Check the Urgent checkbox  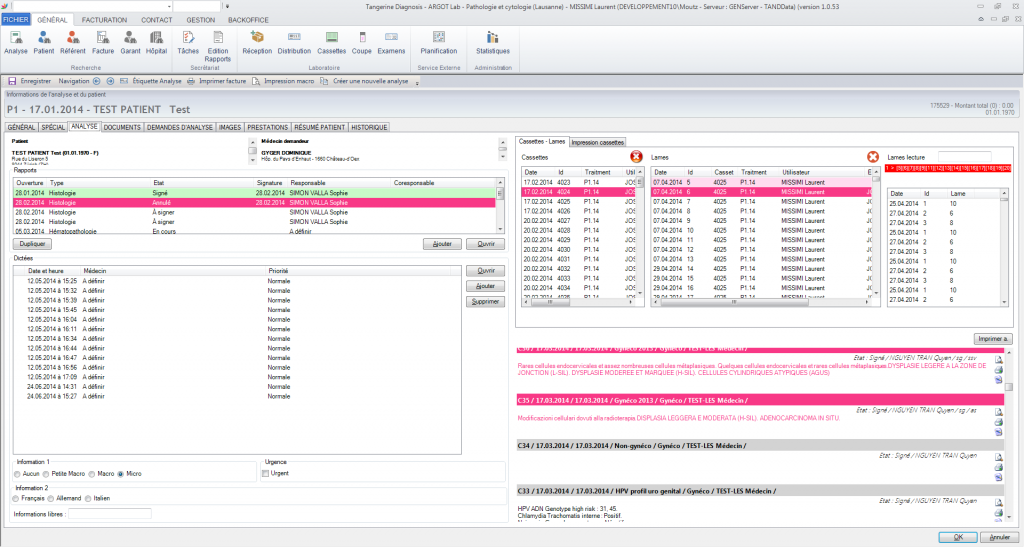pyautogui.click(x=265, y=473)
